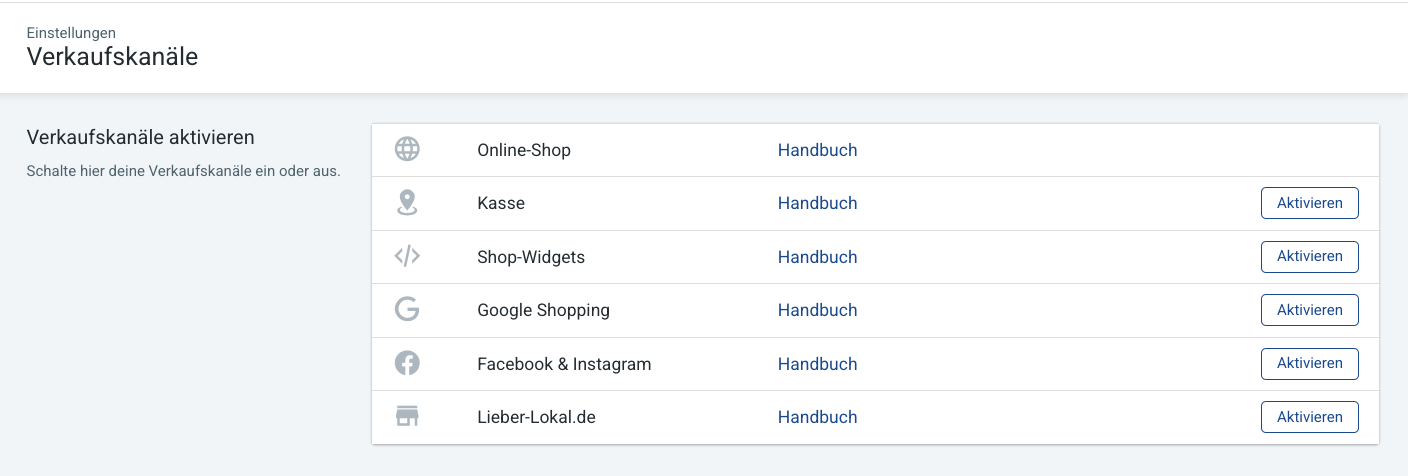Click the Facebook logo icon
Viewport: 1408px width, 476px height.
tap(407, 364)
